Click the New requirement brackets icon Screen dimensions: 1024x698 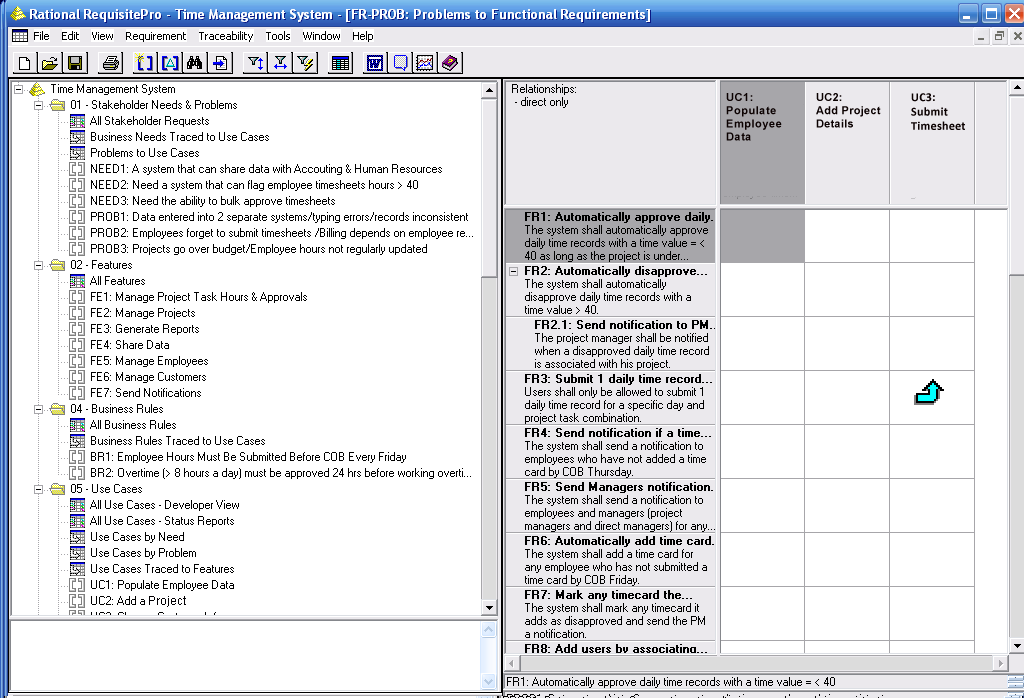[x=144, y=63]
